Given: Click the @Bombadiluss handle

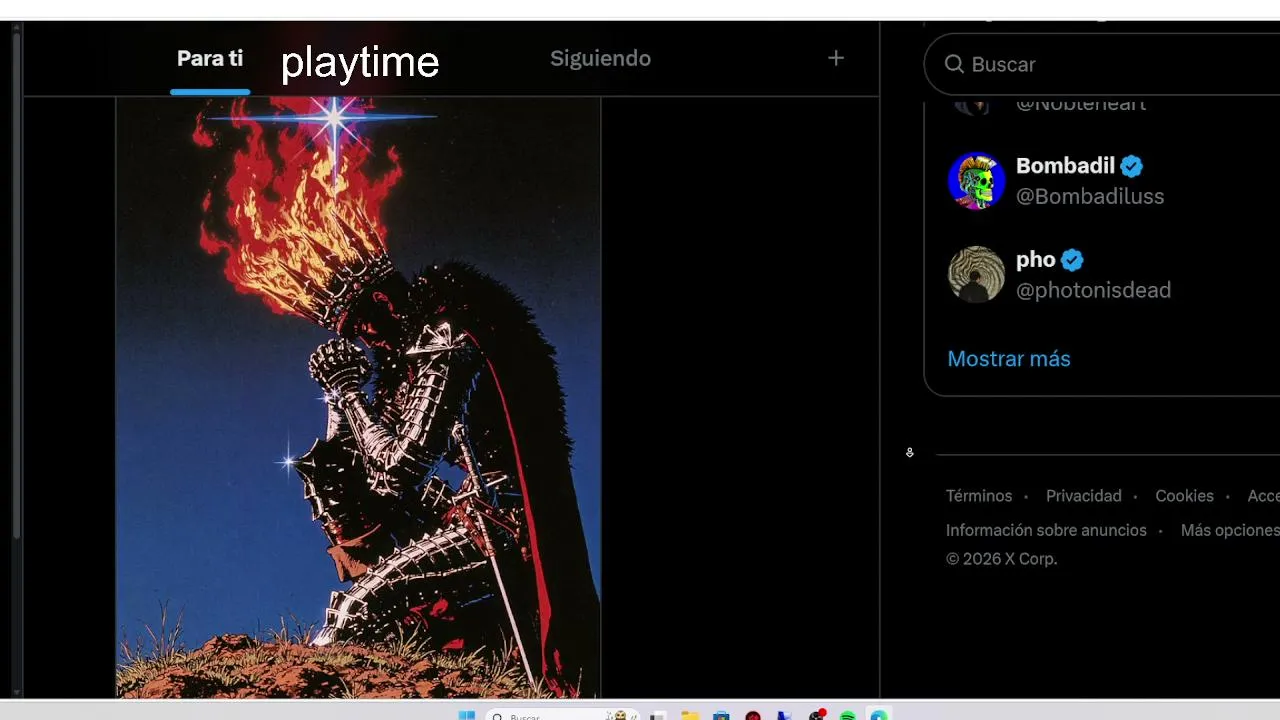Looking at the screenshot, I should (1090, 196).
